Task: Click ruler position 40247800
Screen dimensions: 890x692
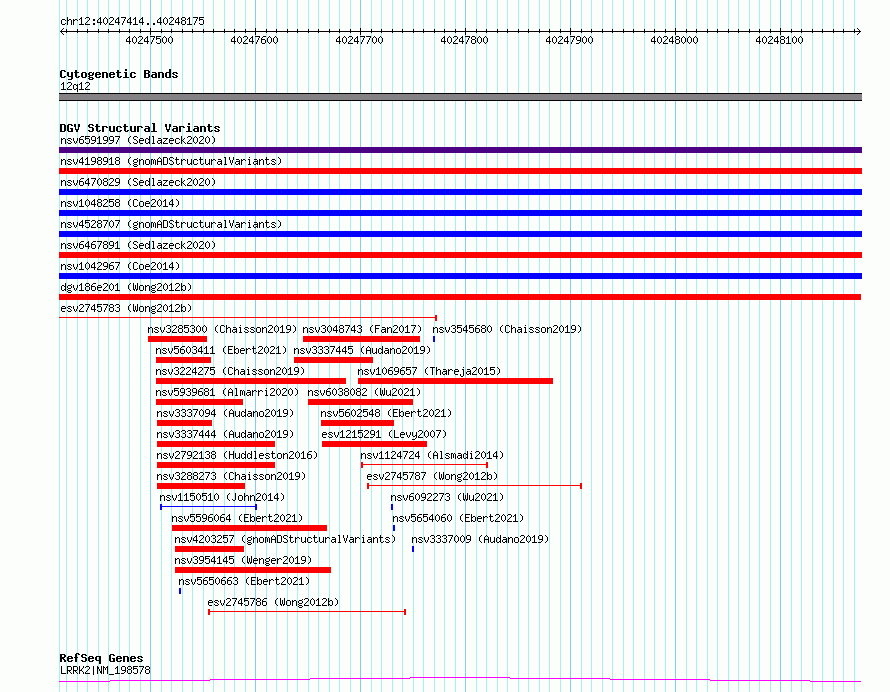Action: coord(464,40)
